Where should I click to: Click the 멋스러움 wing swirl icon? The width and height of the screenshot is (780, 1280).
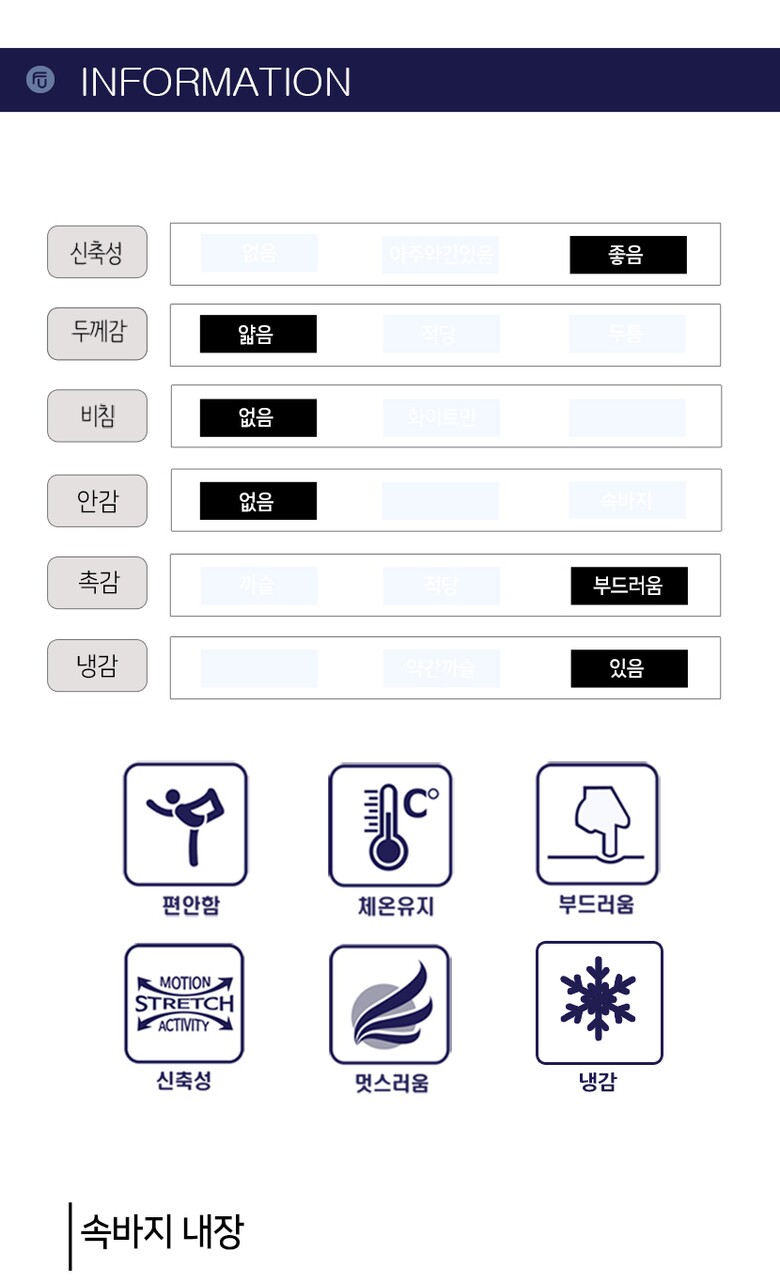(x=390, y=1005)
